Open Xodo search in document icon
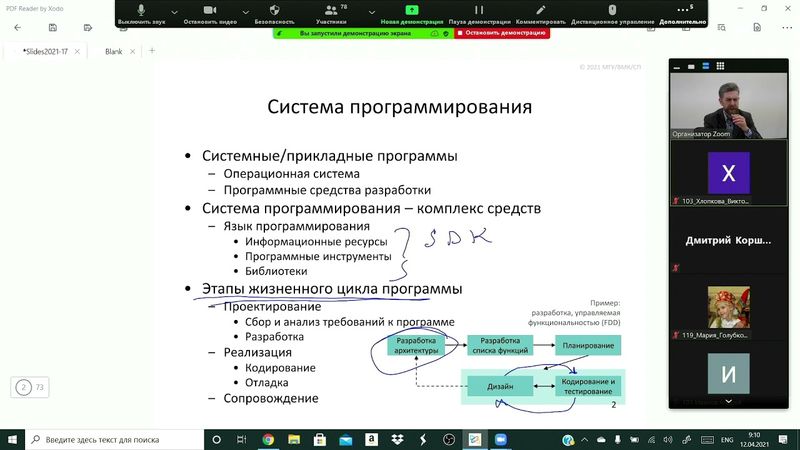The image size is (800, 450). [x=721, y=28]
